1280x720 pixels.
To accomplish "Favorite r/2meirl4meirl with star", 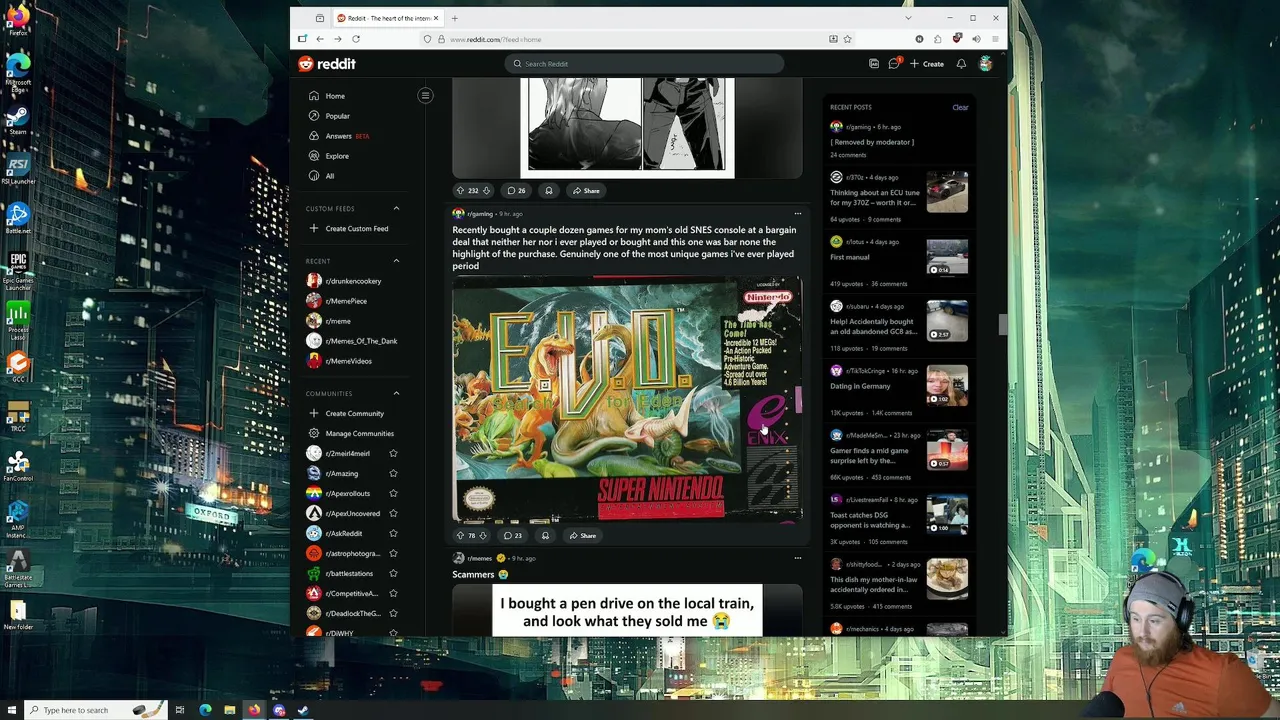I will [x=393, y=453].
